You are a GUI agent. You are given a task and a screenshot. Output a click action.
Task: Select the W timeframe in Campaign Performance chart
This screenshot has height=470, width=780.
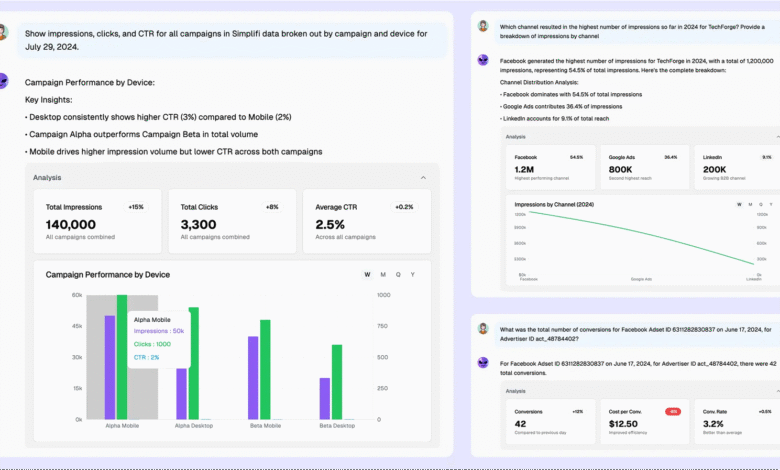(x=367, y=275)
